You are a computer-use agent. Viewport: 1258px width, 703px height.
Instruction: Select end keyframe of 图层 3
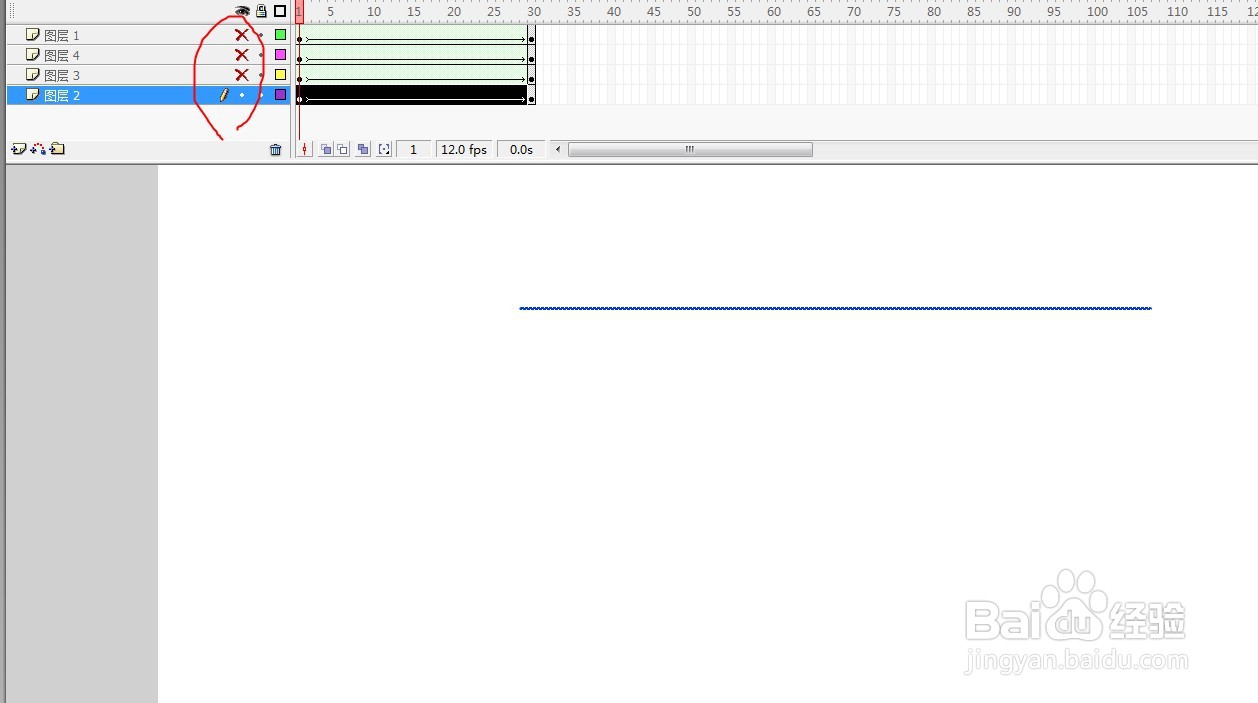click(x=531, y=75)
